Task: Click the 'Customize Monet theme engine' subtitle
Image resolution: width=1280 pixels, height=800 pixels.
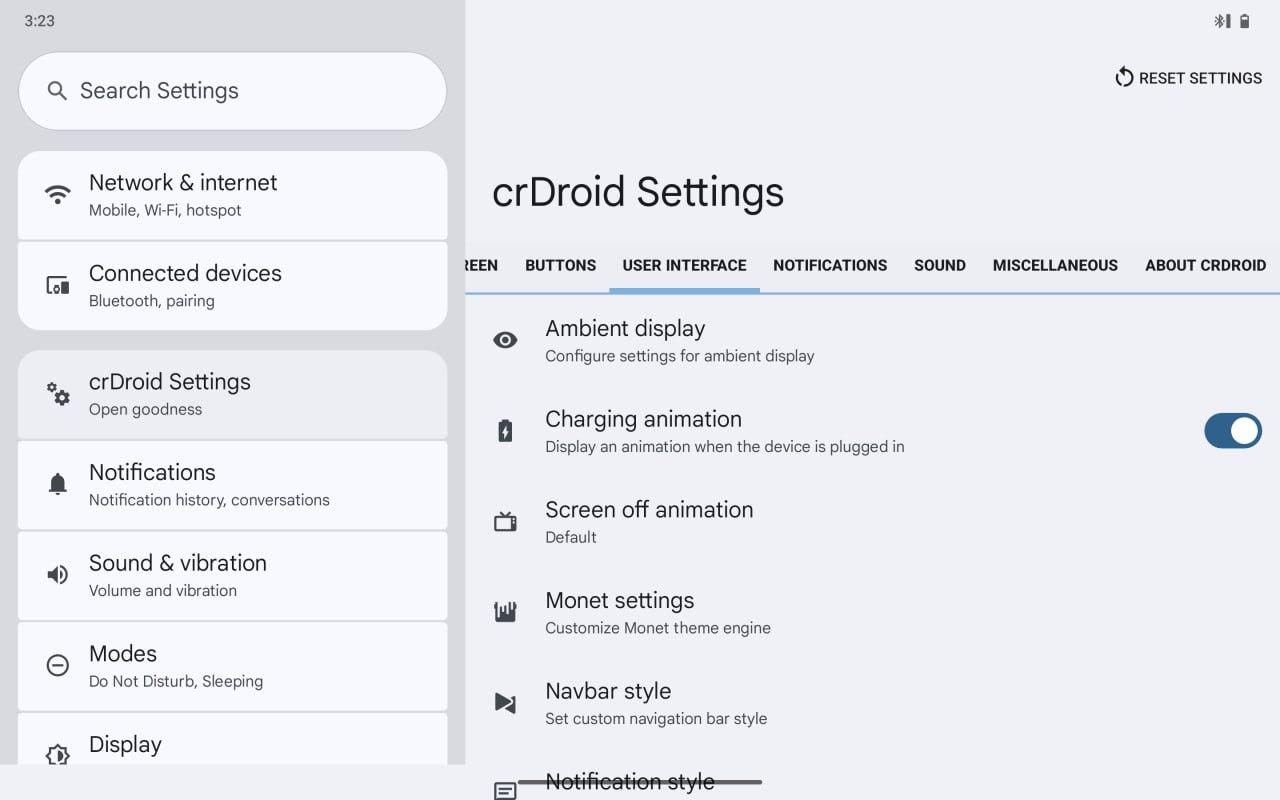Action: (658, 628)
